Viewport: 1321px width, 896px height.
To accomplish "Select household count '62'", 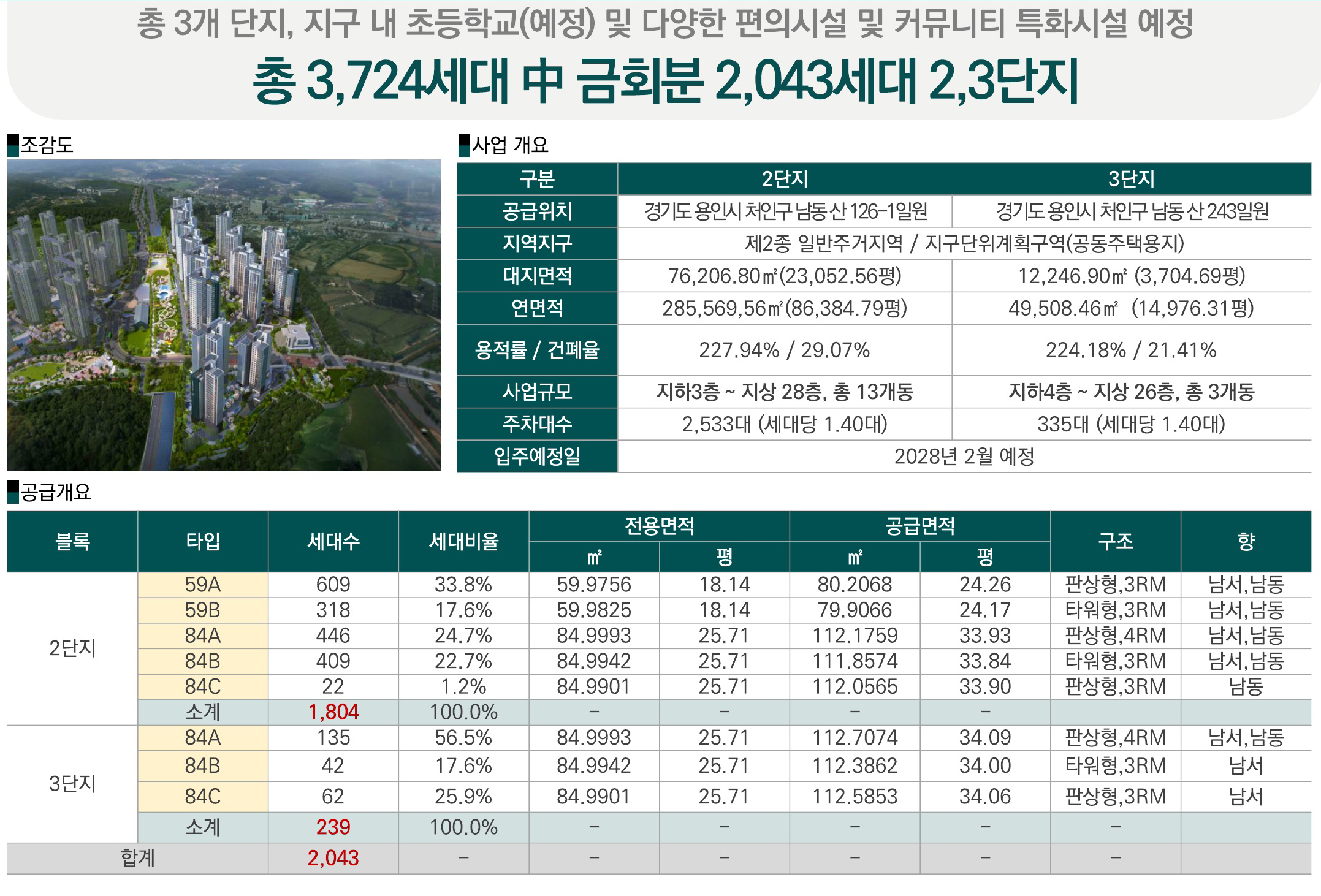I will point(333,797).
